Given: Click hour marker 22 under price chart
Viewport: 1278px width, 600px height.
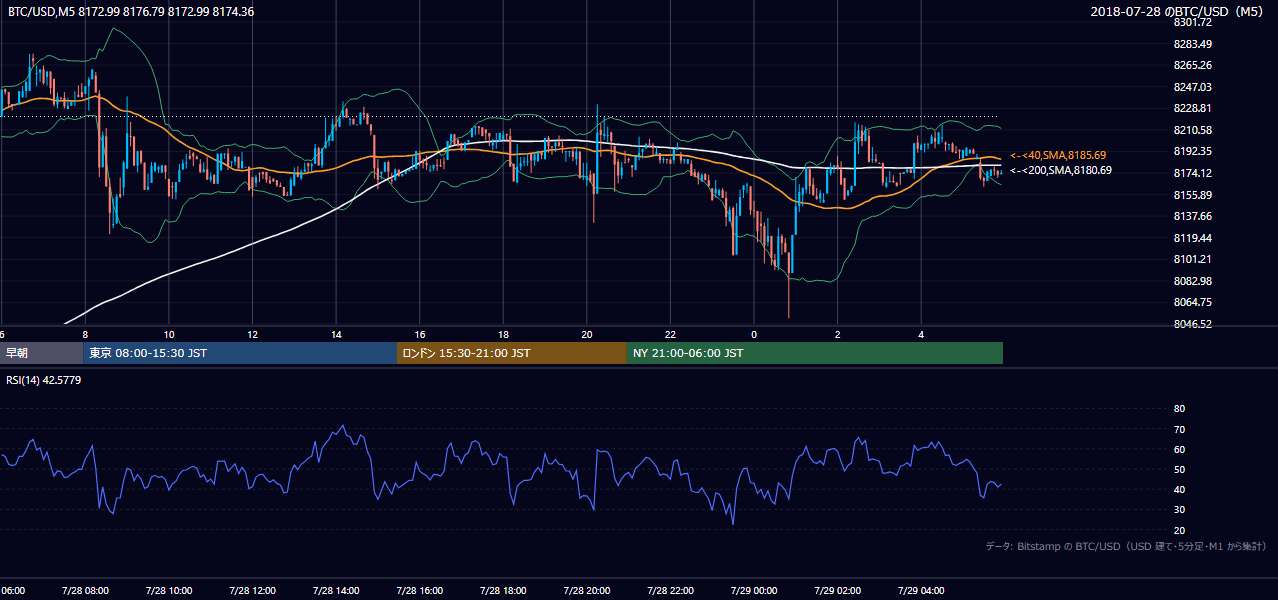Looking at the screenshot, I should (x=671, y=334).
